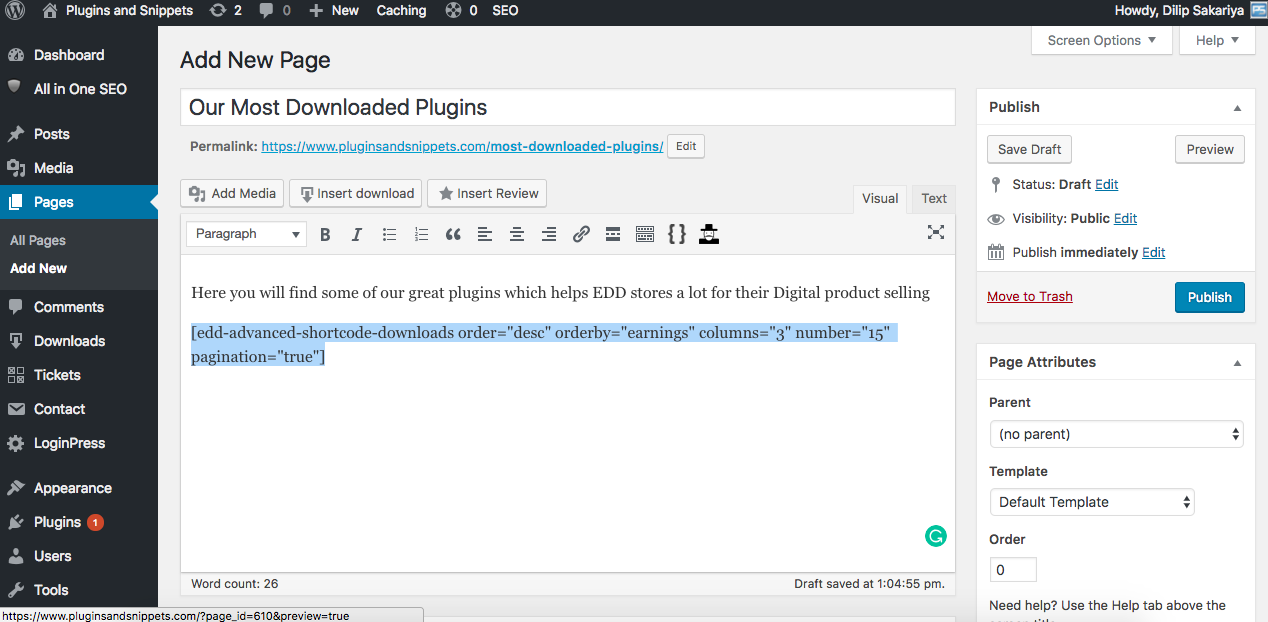Click the curly braces shortcode icon
This screenshot has height=622, width=1268.
pyautogui.click(x=677, y=234)
